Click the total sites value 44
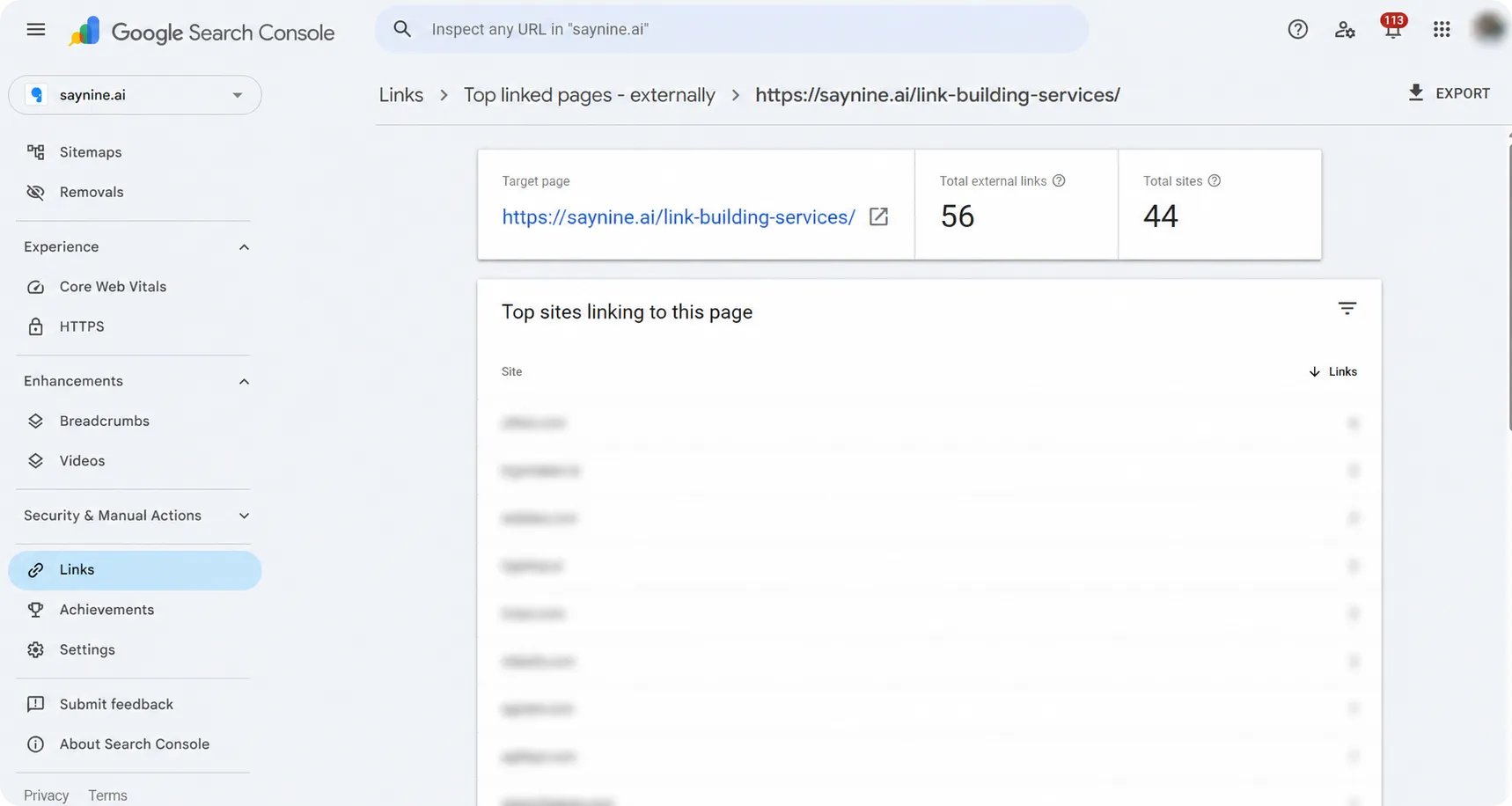 (x=1161, y=216)
